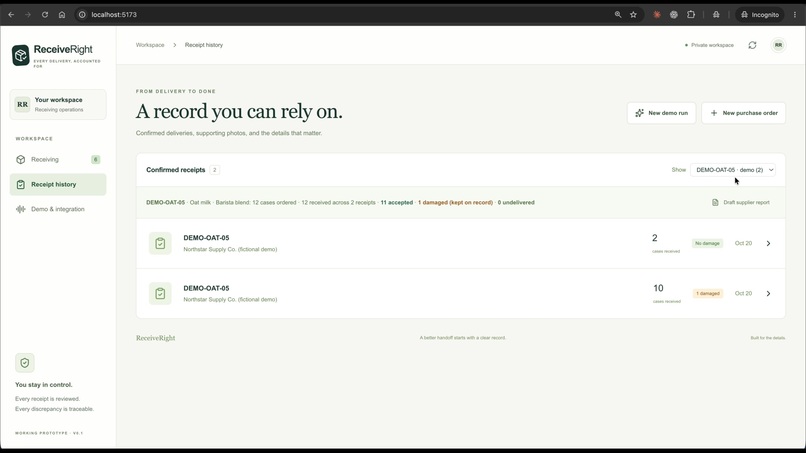Open the browser three-dot menu
Viewport: 806px width, 453px height.
click(x=795, y=15)
